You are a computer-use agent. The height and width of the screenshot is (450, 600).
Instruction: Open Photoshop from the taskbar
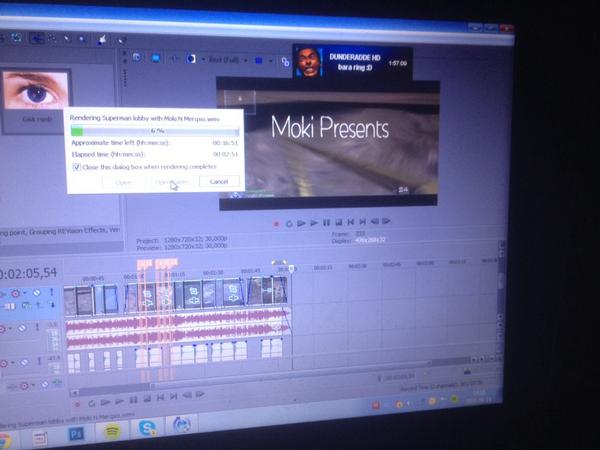coord(76,434)
